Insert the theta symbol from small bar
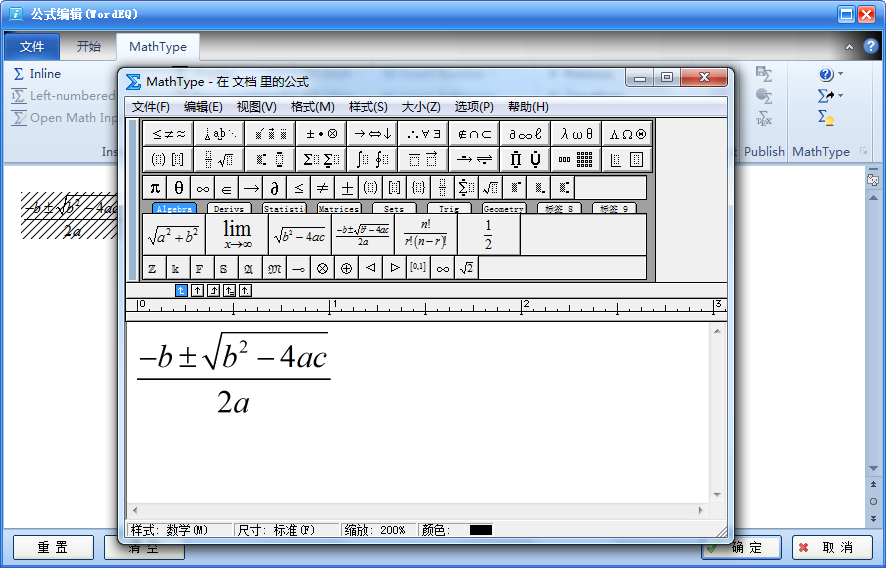886x568 pixels. coord(179,188)
